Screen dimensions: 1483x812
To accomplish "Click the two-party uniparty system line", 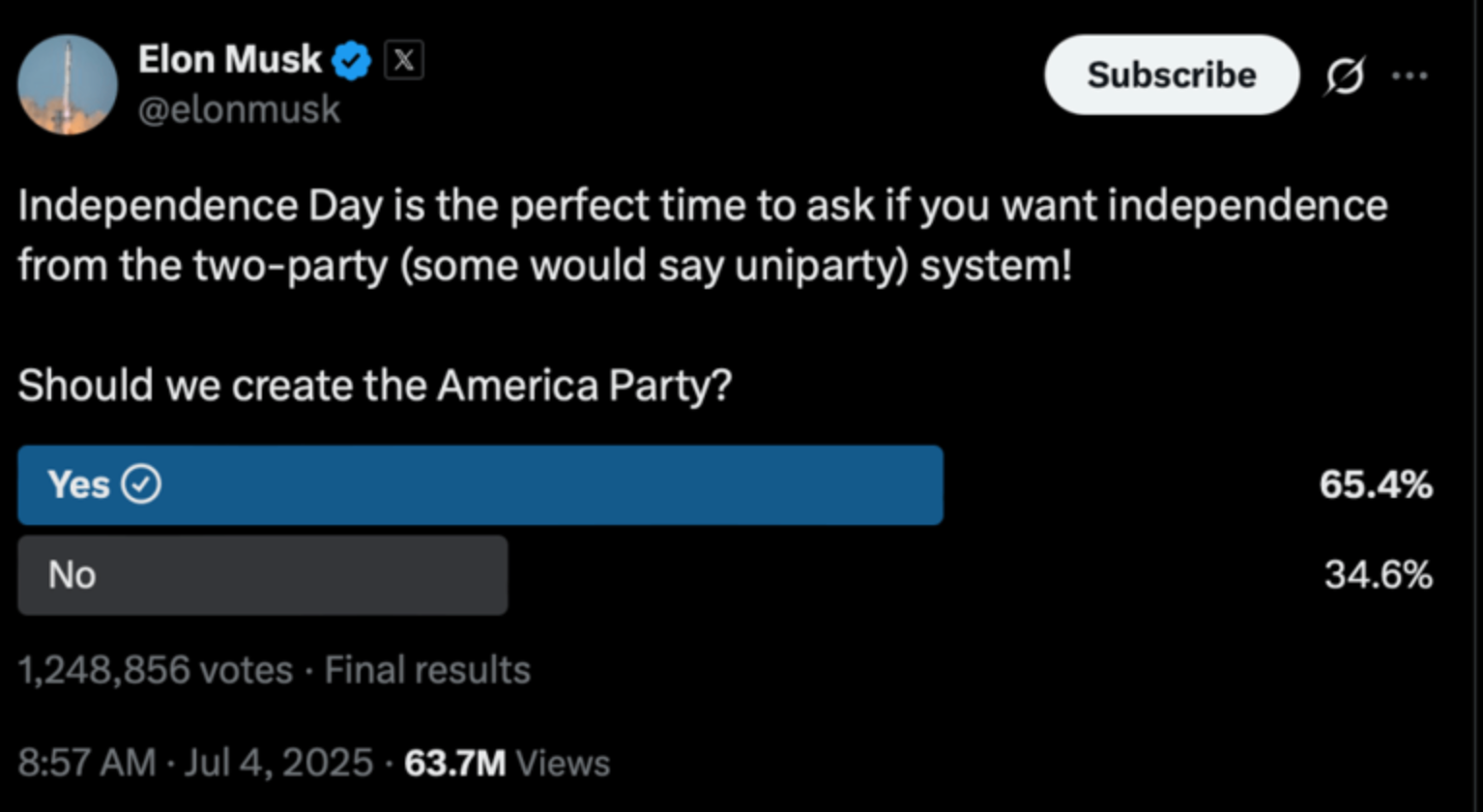I will click(545, 266).
